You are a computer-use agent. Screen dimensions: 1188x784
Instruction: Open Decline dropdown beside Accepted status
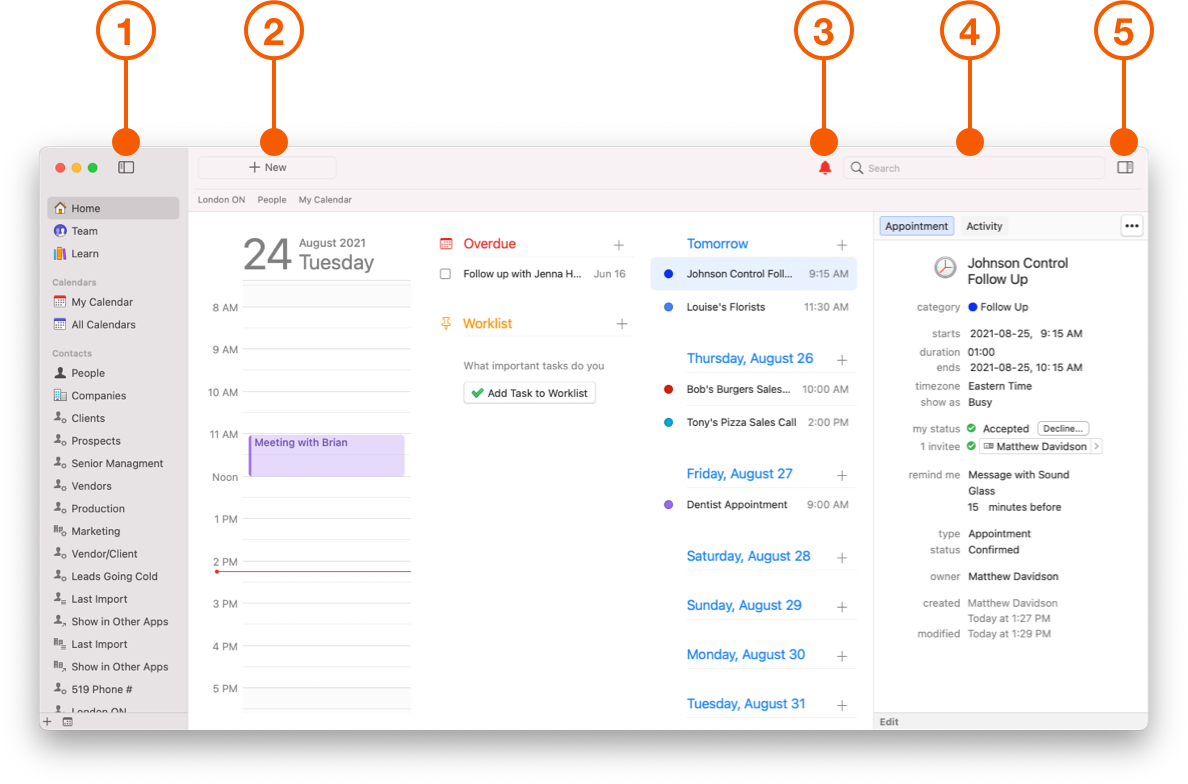pyautogui.click(x=1063, y=428)
